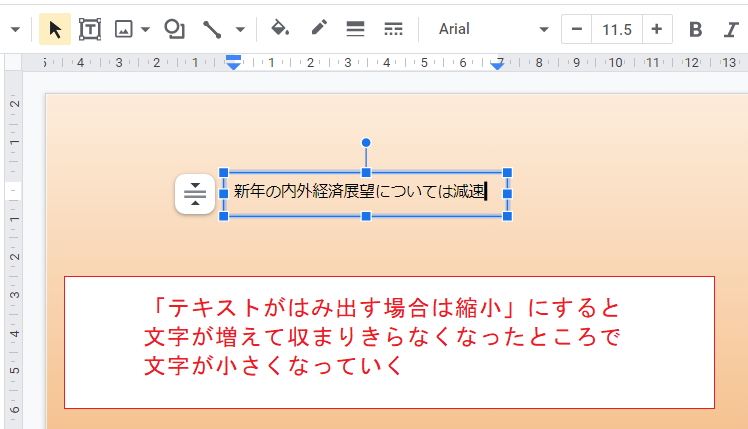
Task: Open the fill color paint bucket
Action: (x=280, y=29)
